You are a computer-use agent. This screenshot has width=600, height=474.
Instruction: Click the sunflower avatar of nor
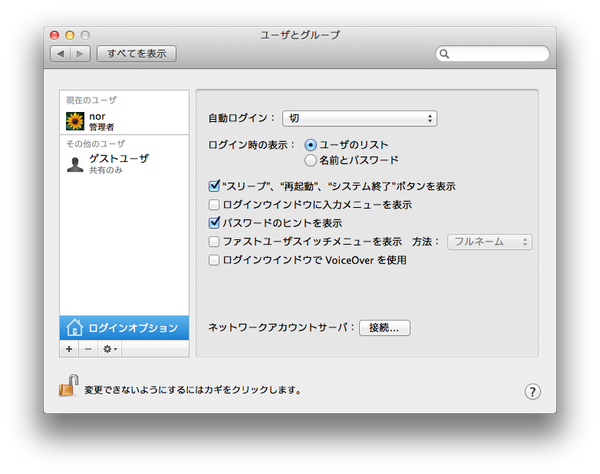pyautogui.click(x=75, y=121)
